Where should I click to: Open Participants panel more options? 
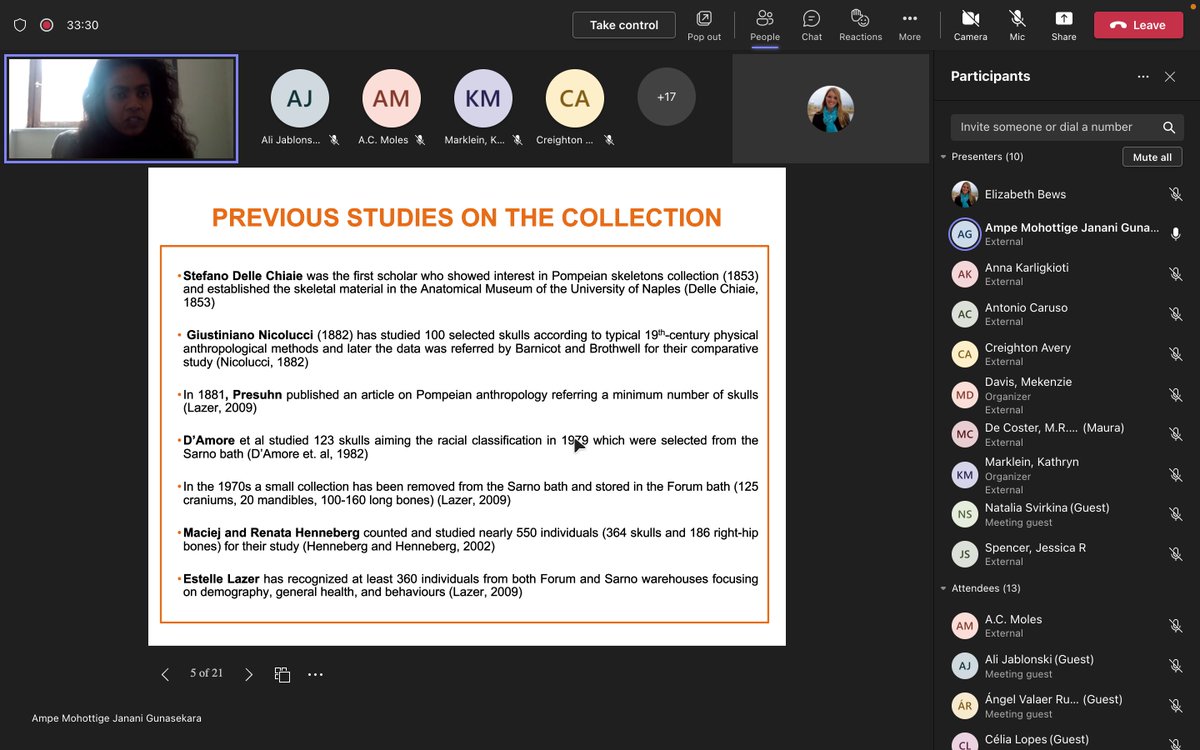pyautogui.click(x=1143, y=76)
